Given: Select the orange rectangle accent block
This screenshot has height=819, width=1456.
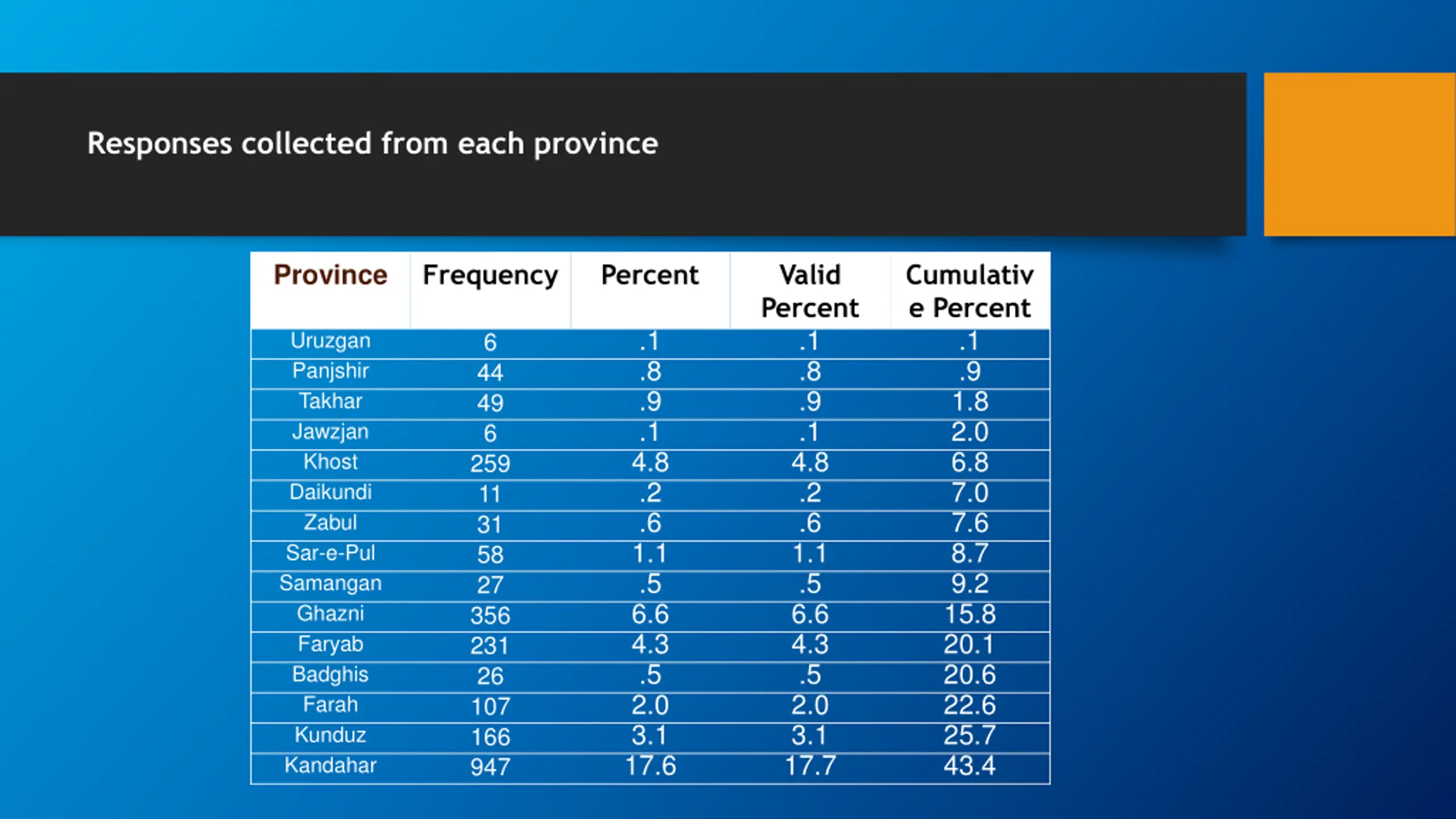Looking at the screenshot, I should tap(1359, 154).
